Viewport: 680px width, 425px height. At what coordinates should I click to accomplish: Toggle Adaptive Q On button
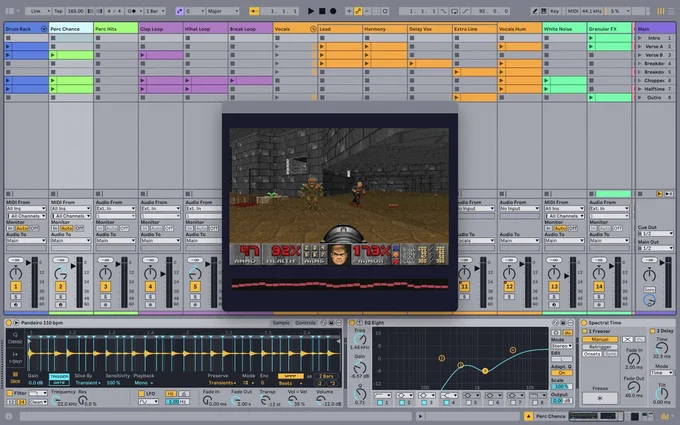coord(562,373)
